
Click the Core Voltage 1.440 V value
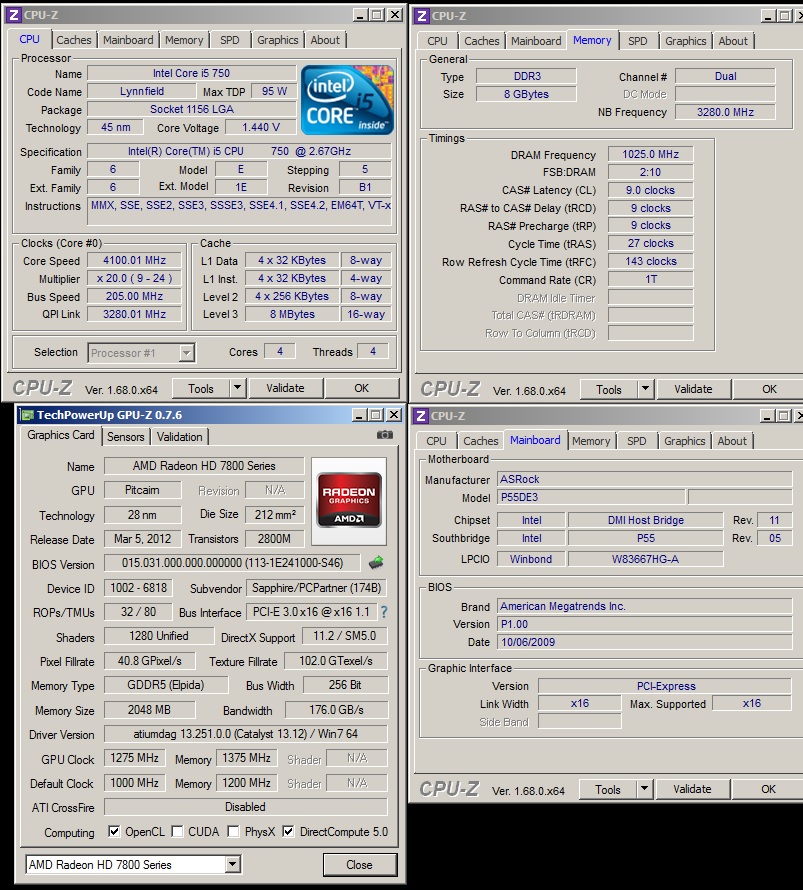(261, 127)
